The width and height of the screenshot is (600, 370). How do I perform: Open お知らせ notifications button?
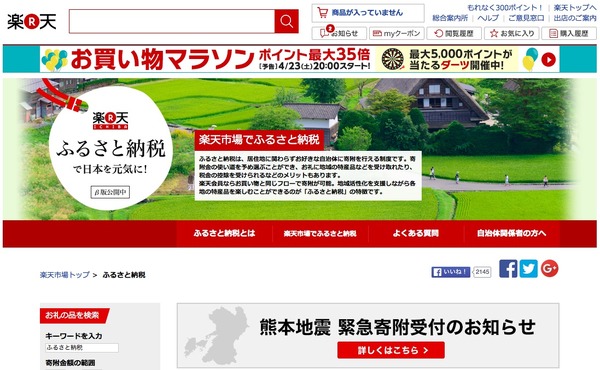(x=339, y=34)
